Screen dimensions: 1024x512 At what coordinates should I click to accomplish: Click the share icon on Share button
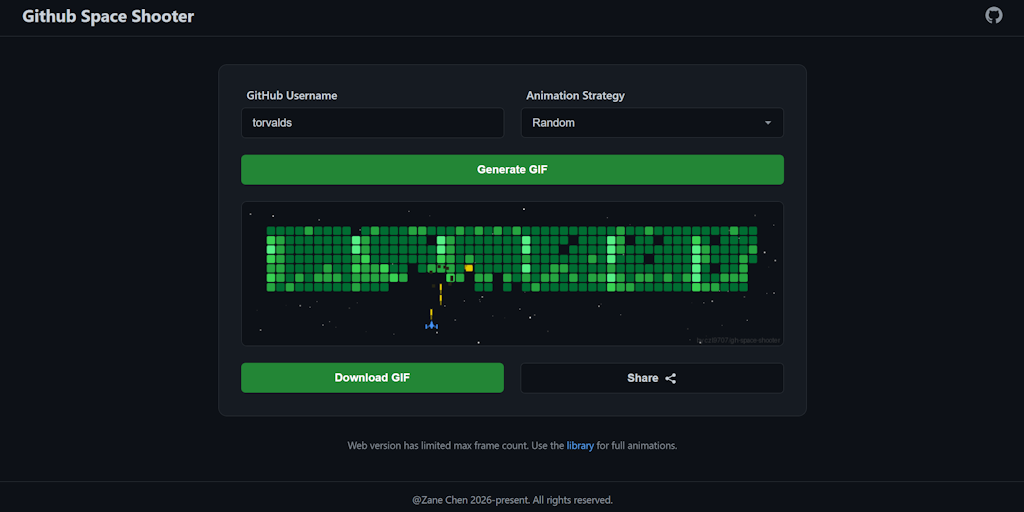(x=670, y=378)
